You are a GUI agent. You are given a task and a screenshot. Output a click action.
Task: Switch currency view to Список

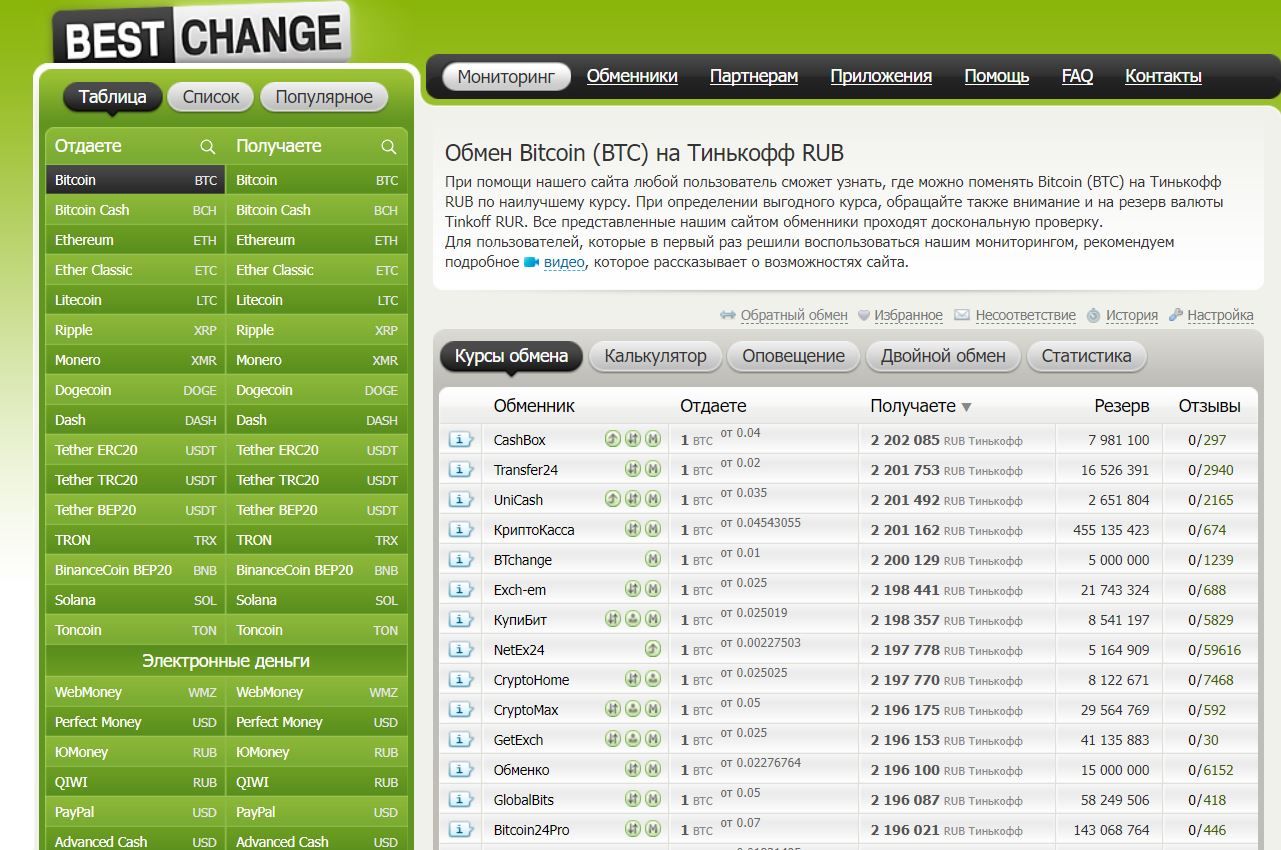pyautogui.click(x=211, y=97)
